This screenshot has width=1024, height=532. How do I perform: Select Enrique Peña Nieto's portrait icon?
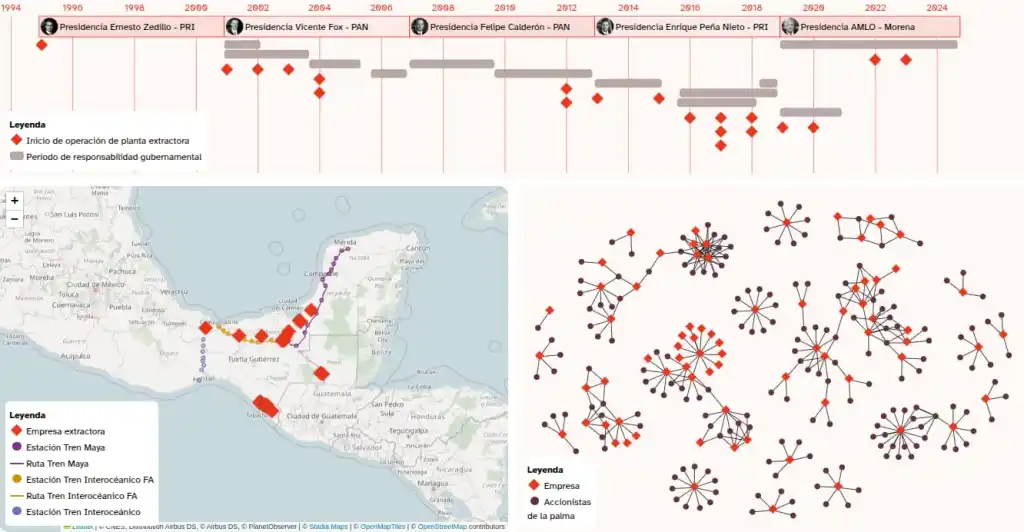(605, 27)
